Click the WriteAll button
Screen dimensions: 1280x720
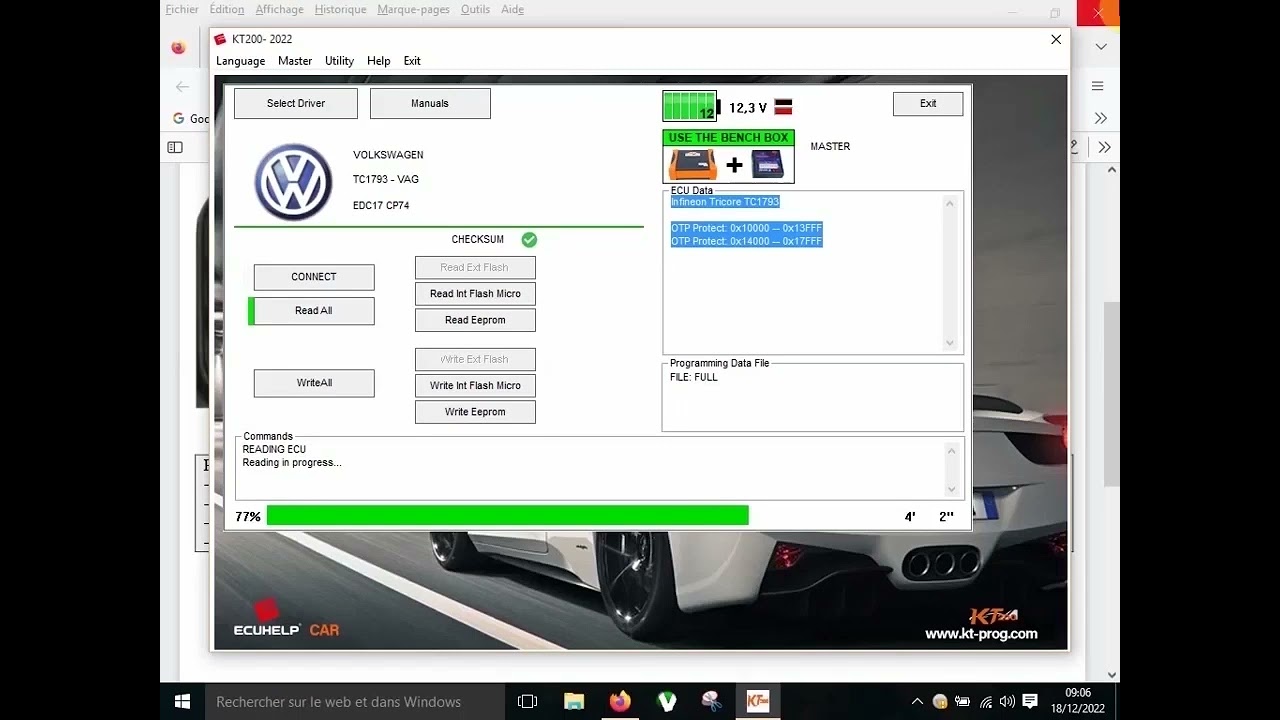[314, 383]
